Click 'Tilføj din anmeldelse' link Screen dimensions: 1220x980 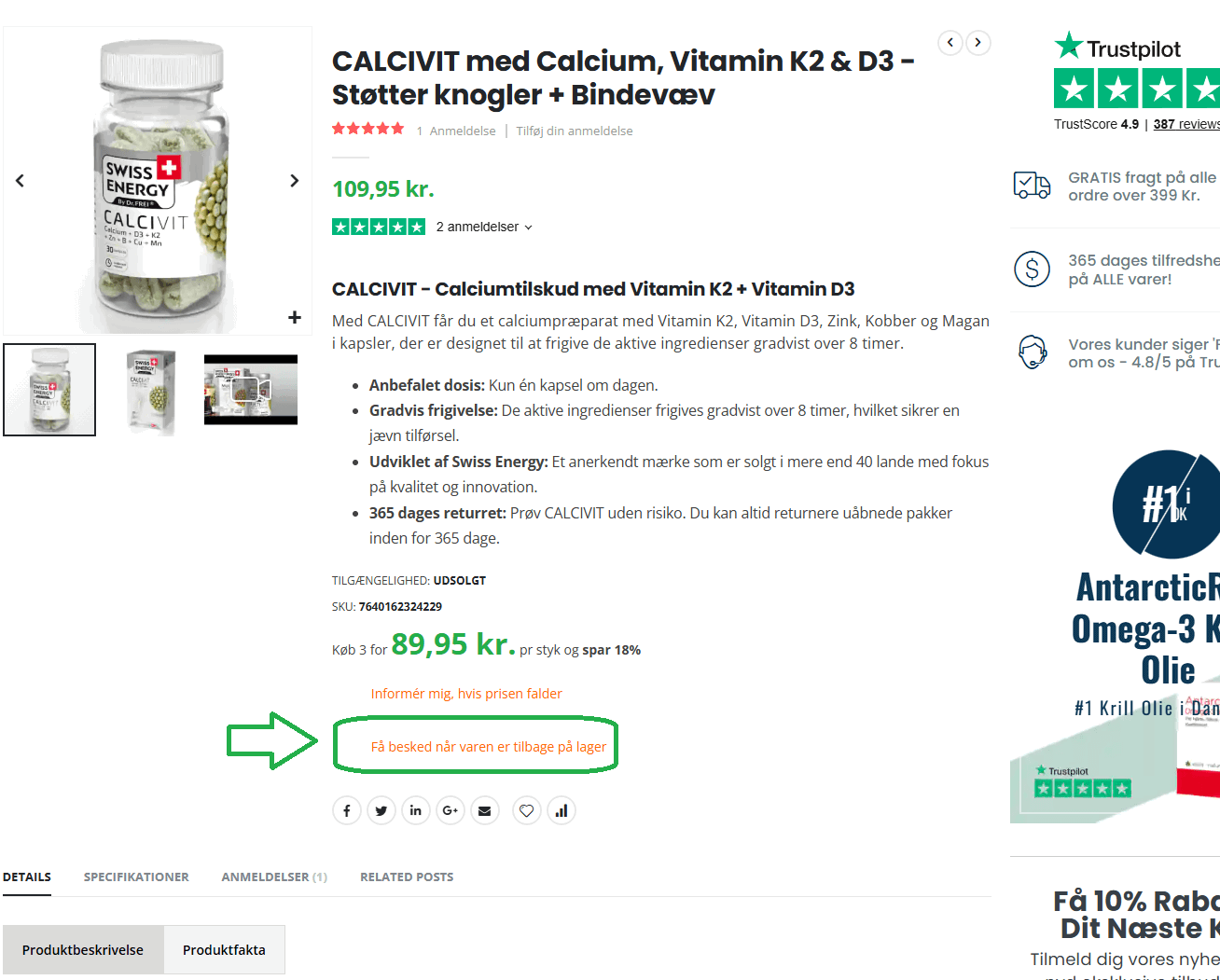pyautogui.click(x=575, y=131)
